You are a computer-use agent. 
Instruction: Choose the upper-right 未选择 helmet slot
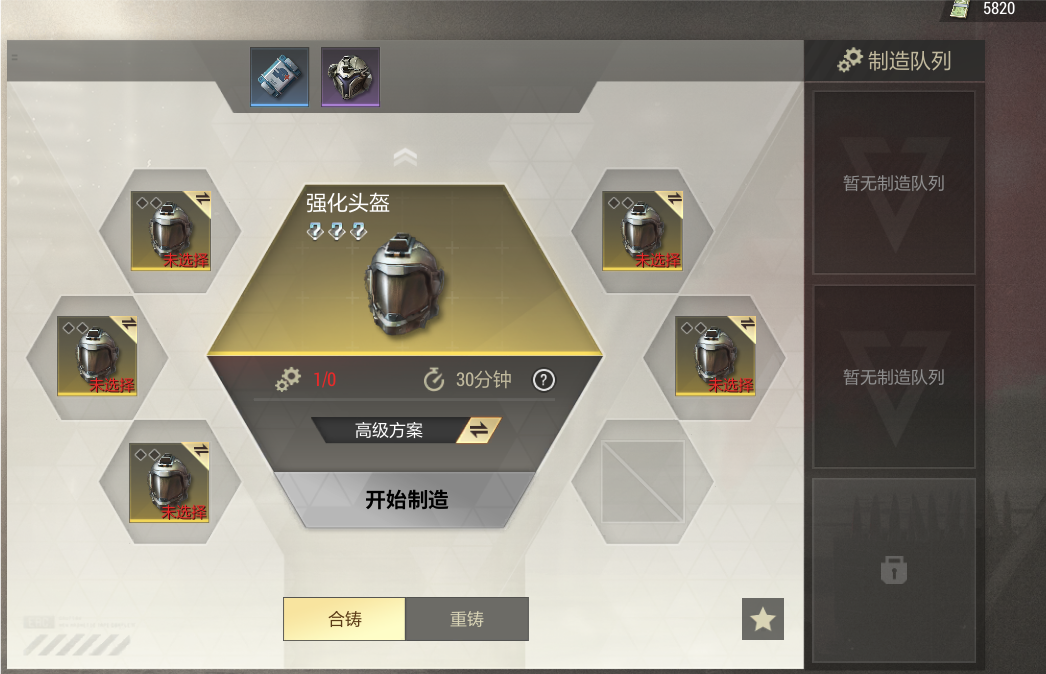pos(642,231)
